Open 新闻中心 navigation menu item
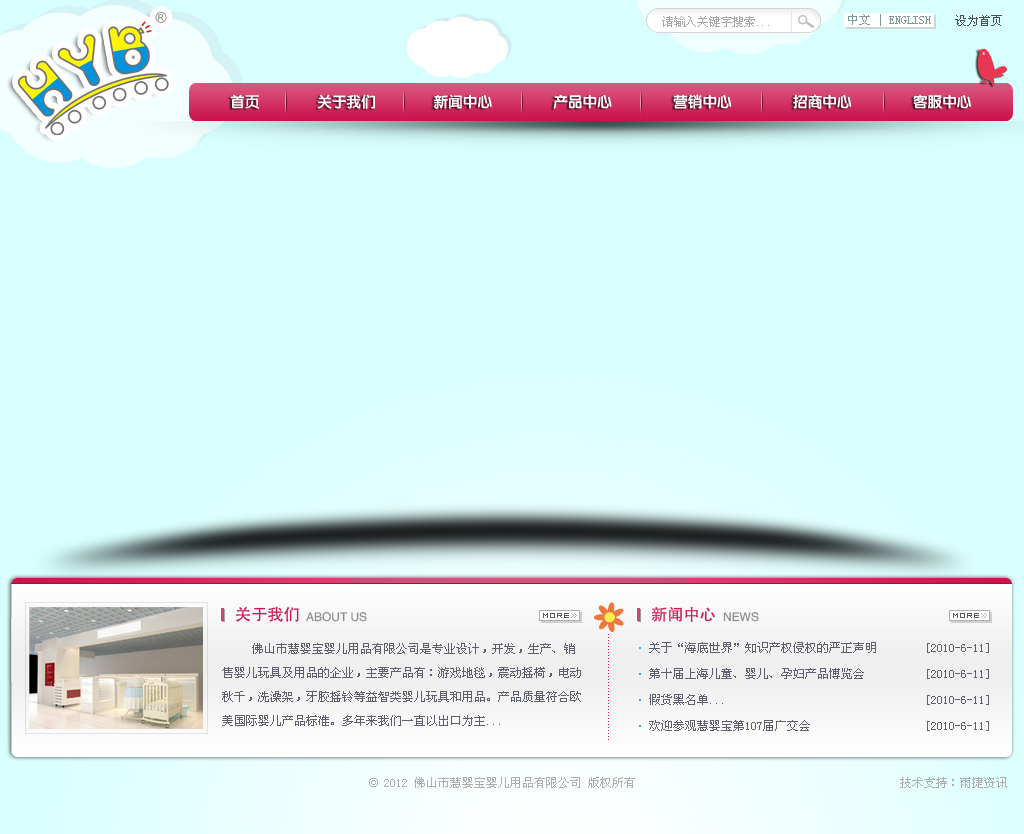 click(x=462, y=102)
